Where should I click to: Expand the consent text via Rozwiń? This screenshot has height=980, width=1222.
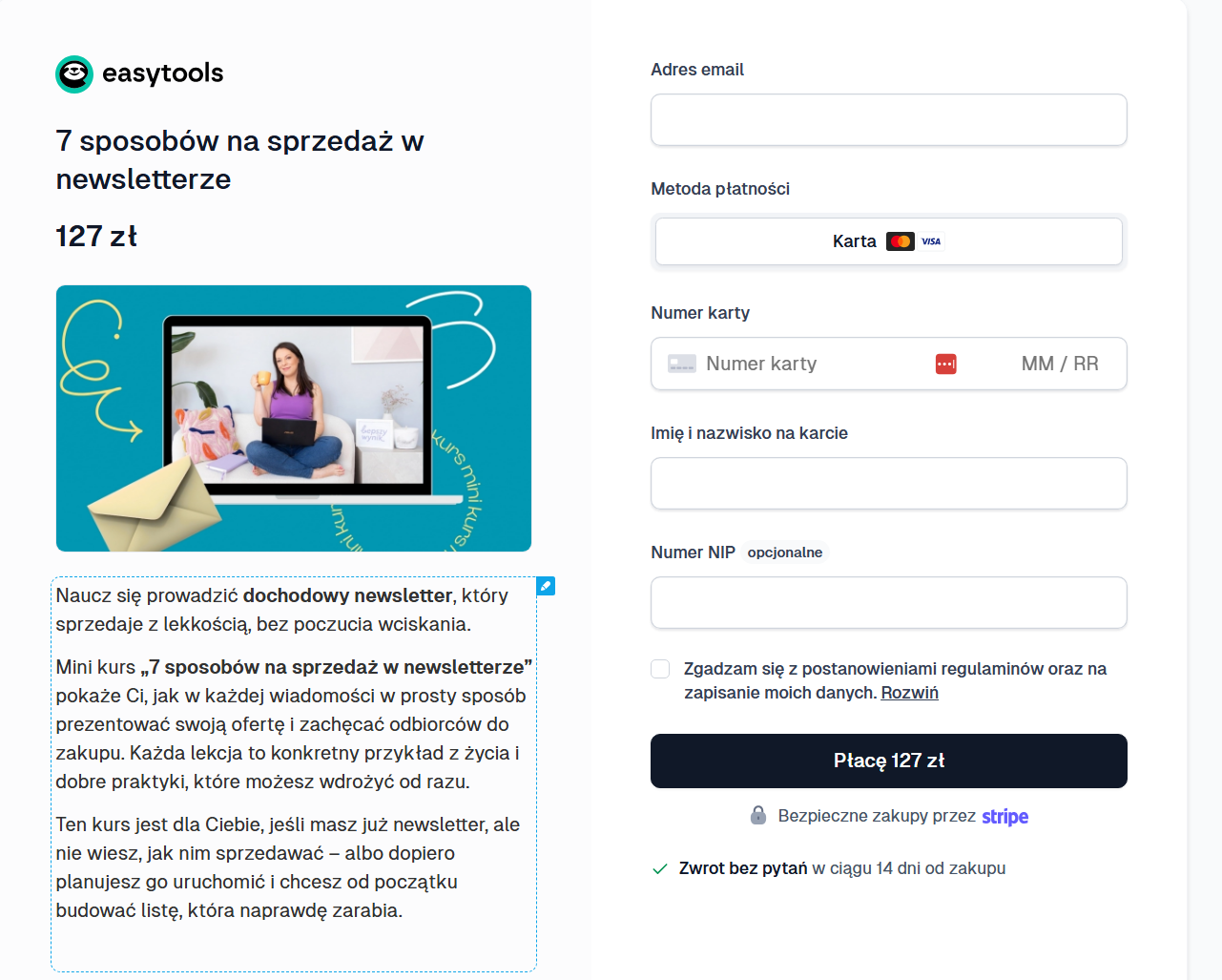click(909, 693)
